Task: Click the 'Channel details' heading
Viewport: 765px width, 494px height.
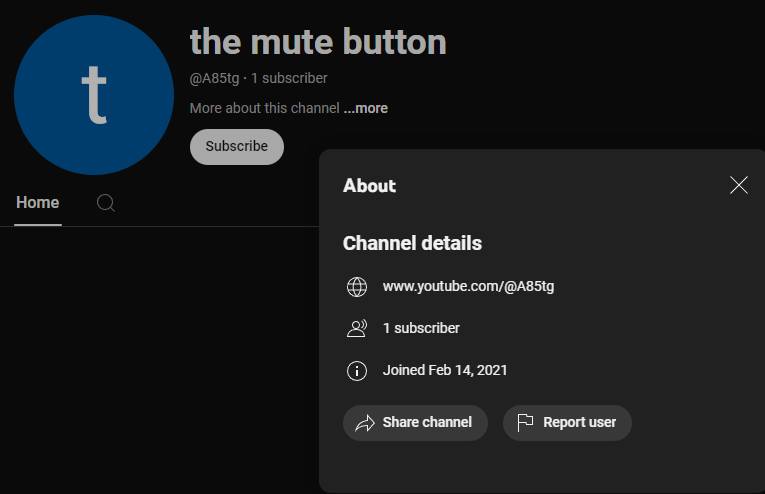Action: point(412,243)
